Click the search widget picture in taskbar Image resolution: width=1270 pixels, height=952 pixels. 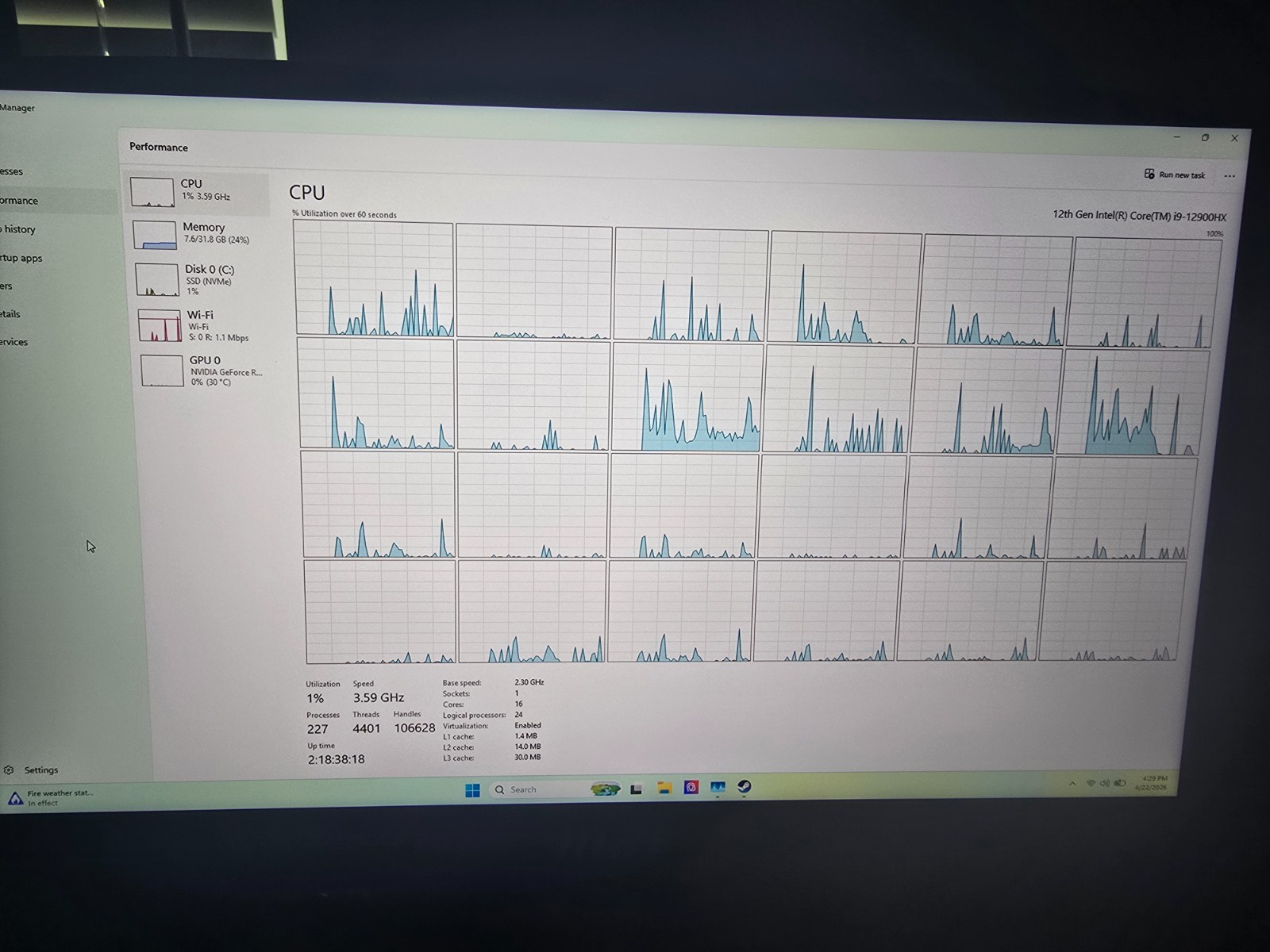pyautogui.click(x=606, y=789)
